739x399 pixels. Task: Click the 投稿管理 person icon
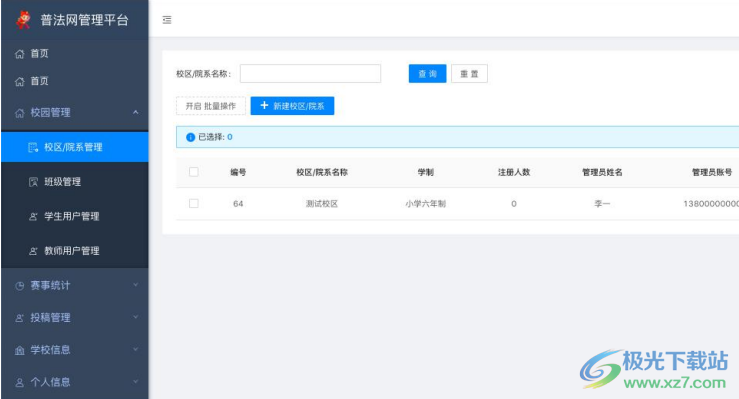coord(19,318)
